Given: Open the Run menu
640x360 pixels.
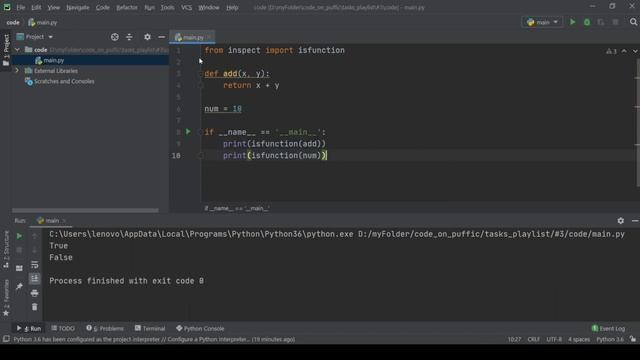Looking at the screenshot, I should 149,7.
